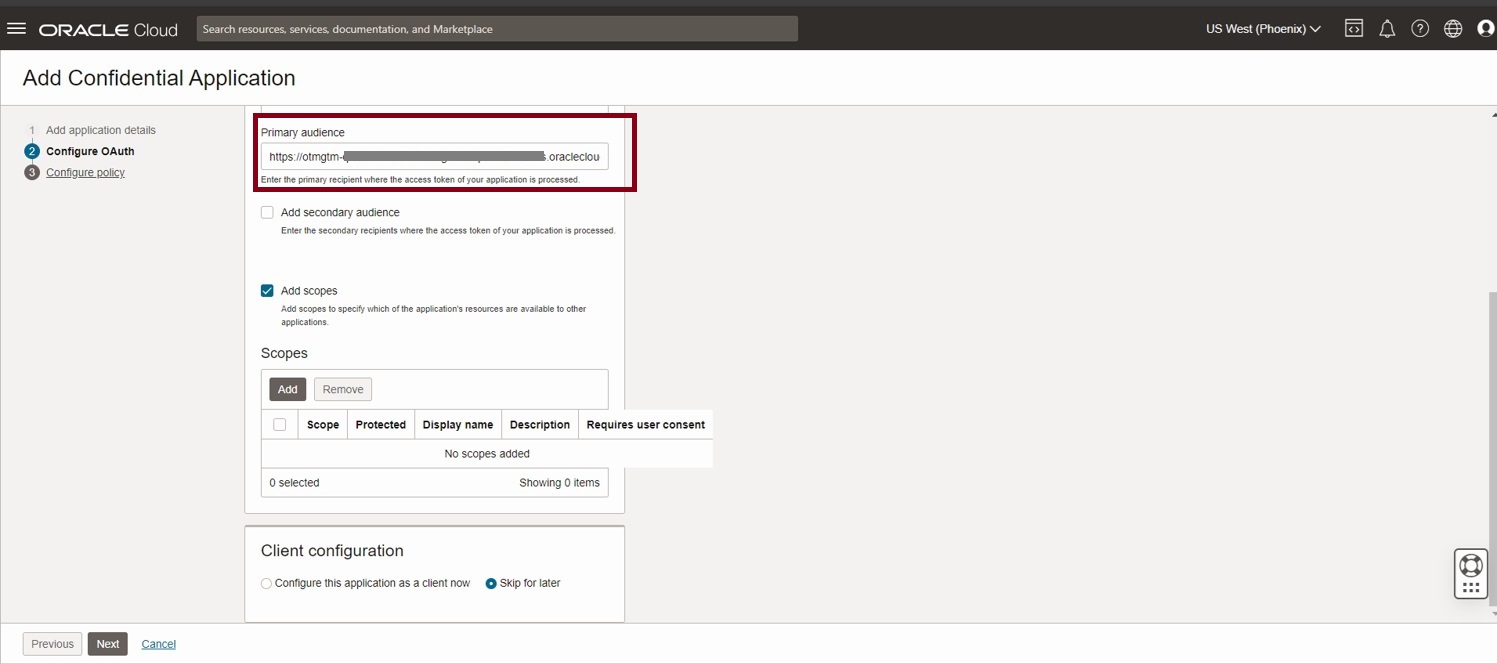Click the Next button
Viewport: 1497px width, 664px height.
coord(108,644)
